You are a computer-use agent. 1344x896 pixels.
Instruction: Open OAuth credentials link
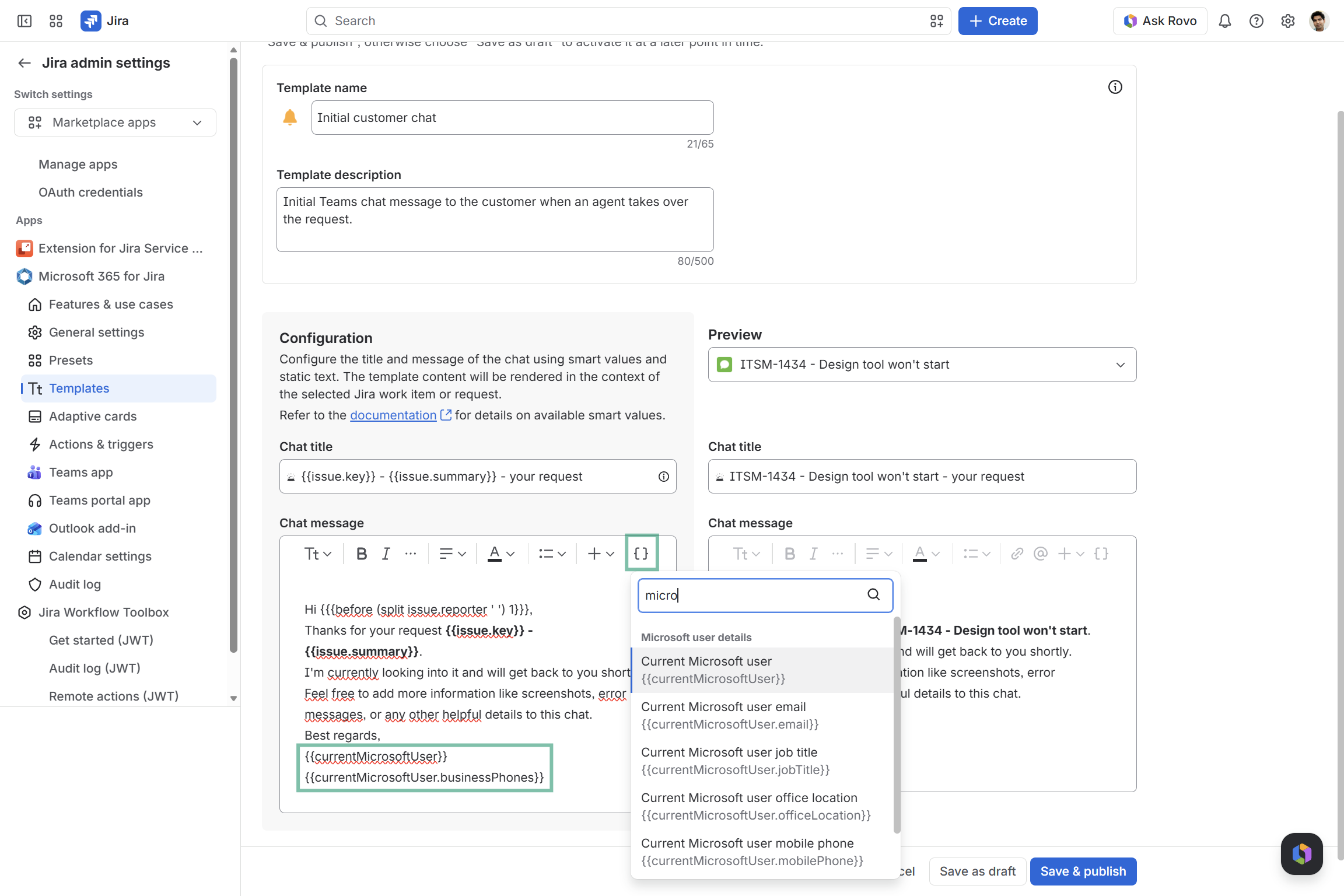coord(90,192)
